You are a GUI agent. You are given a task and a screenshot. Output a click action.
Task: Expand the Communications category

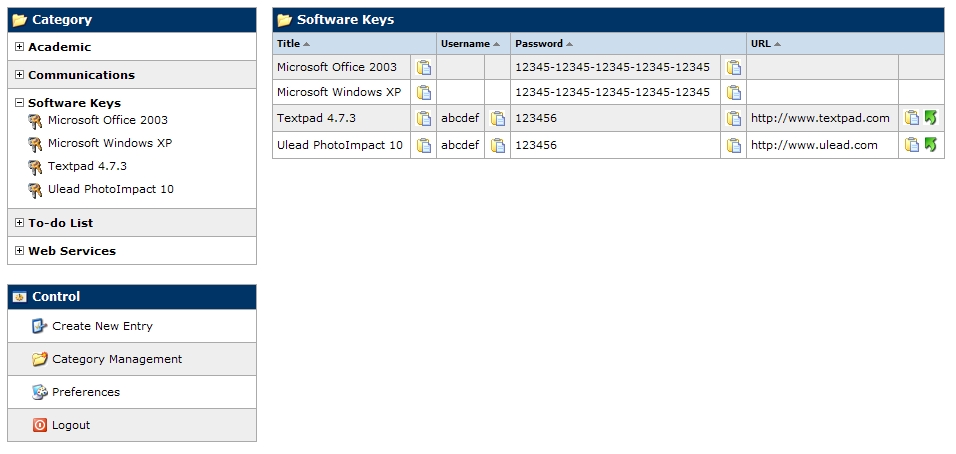tap(20, 74)
